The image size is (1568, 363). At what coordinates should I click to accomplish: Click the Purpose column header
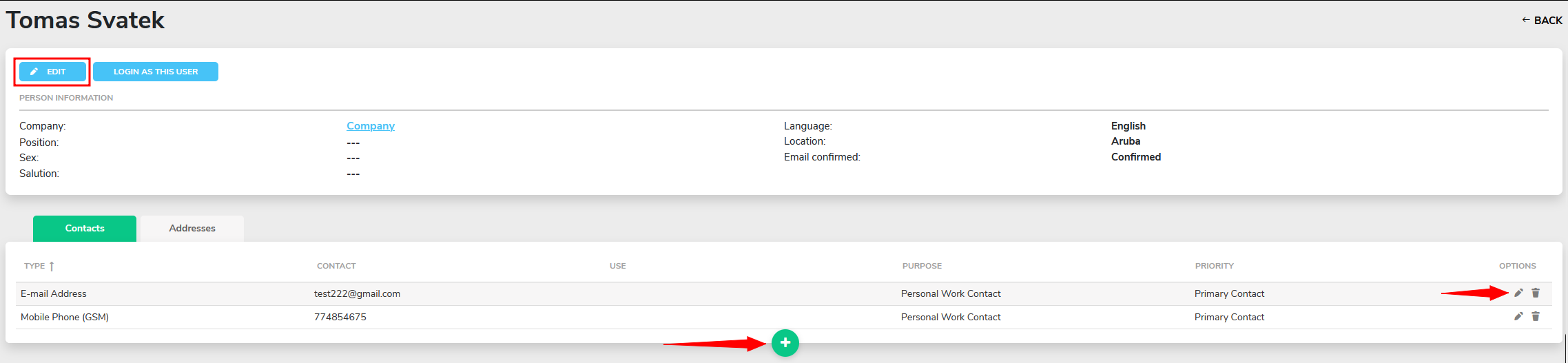pyautogui.click(x=922, y=266)
